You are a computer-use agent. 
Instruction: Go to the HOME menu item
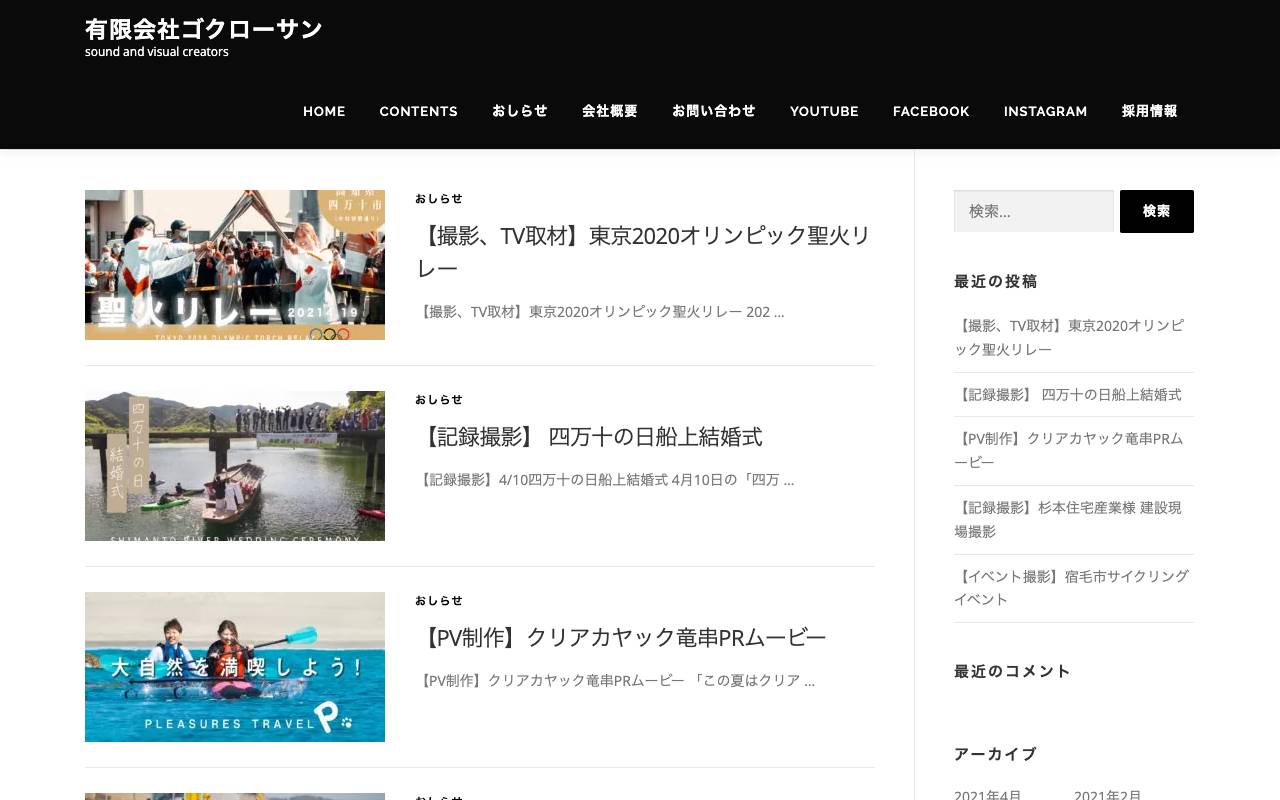324,111
